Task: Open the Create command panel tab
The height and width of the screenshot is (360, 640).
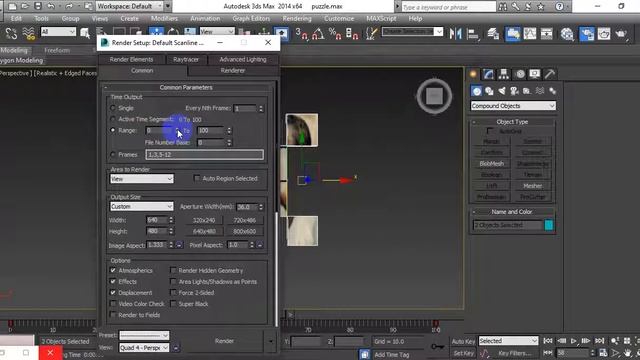Action: 473,74
